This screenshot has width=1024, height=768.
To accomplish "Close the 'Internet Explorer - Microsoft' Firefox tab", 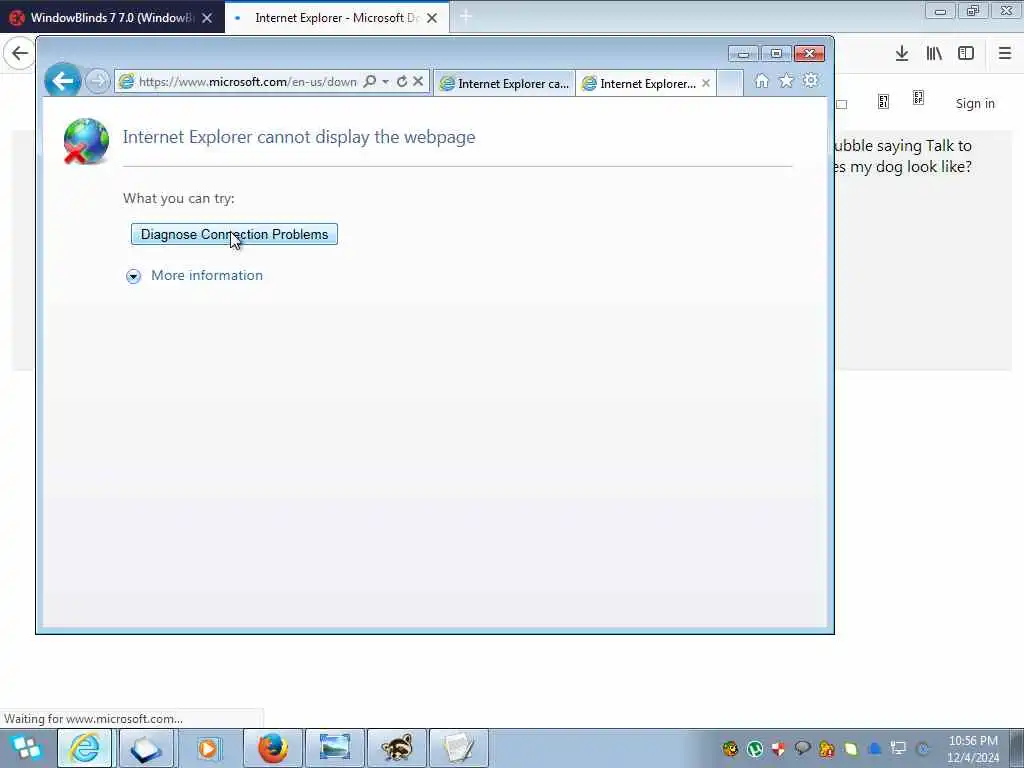I will pos(432,18).
